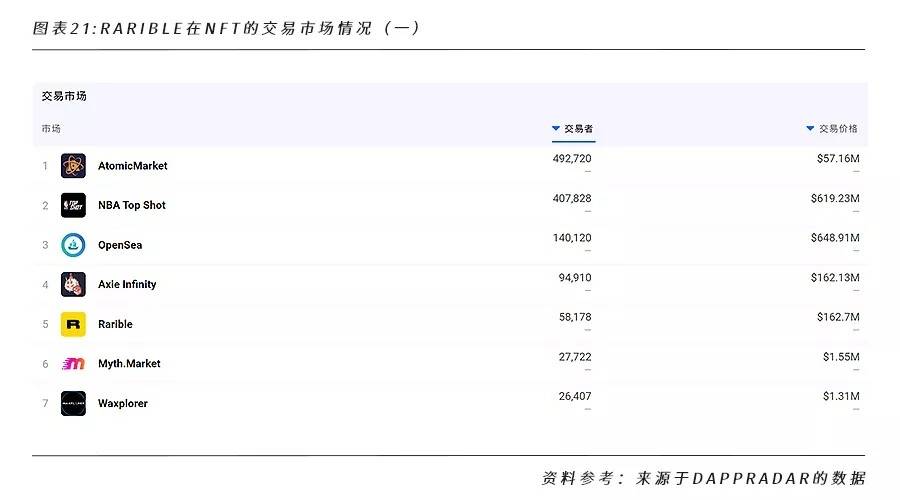Open the Waxplorer marketplace link

[x=123, y=403]
